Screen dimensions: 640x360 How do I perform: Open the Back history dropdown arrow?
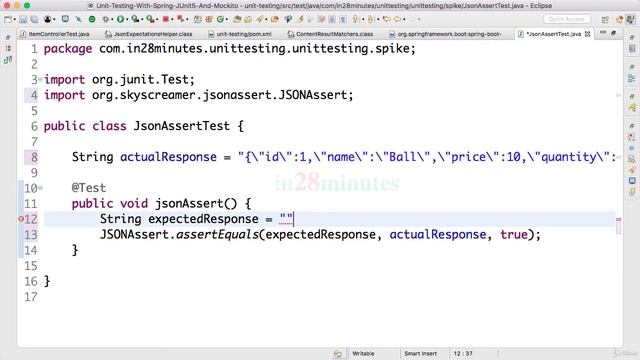click(x=404, y=20)
